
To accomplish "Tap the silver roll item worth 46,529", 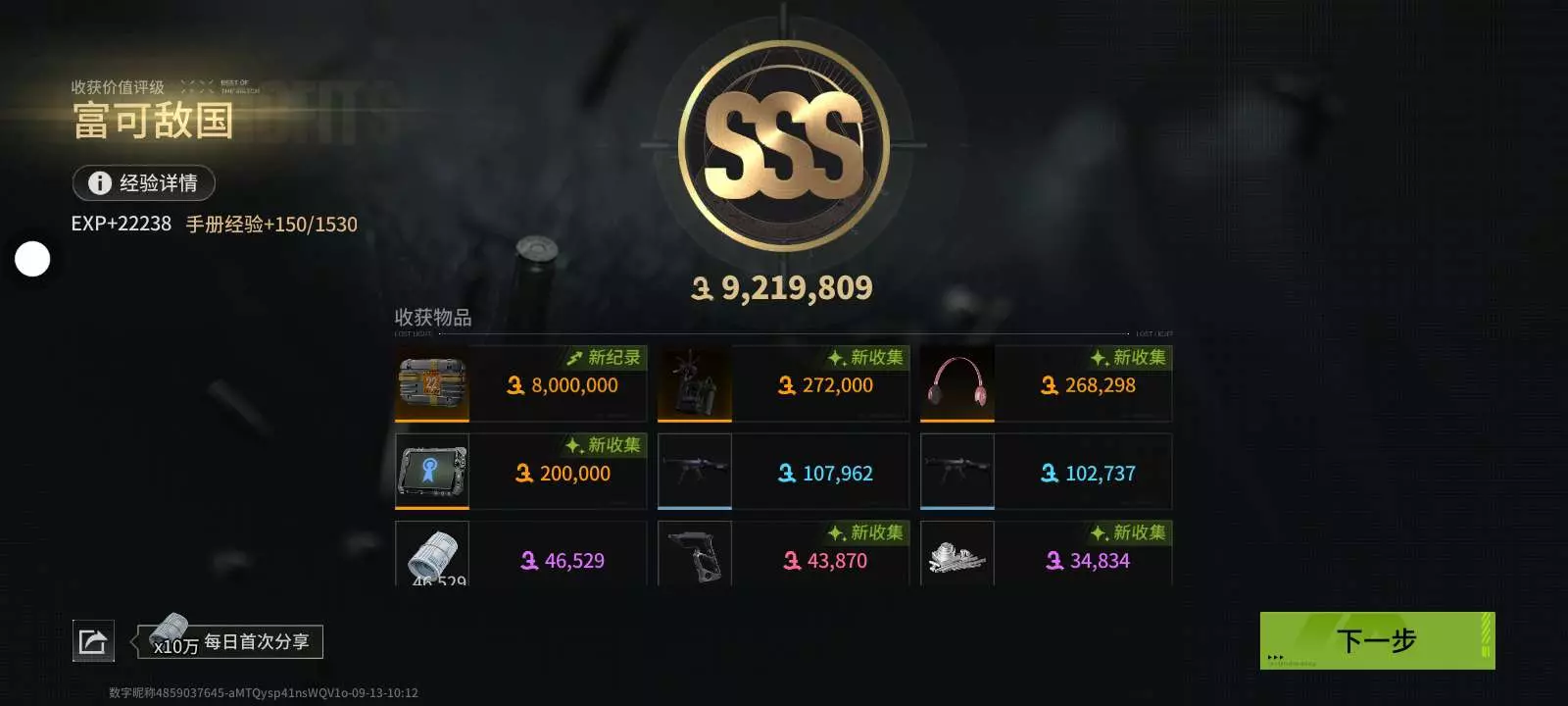I will [x=432, y=554].
